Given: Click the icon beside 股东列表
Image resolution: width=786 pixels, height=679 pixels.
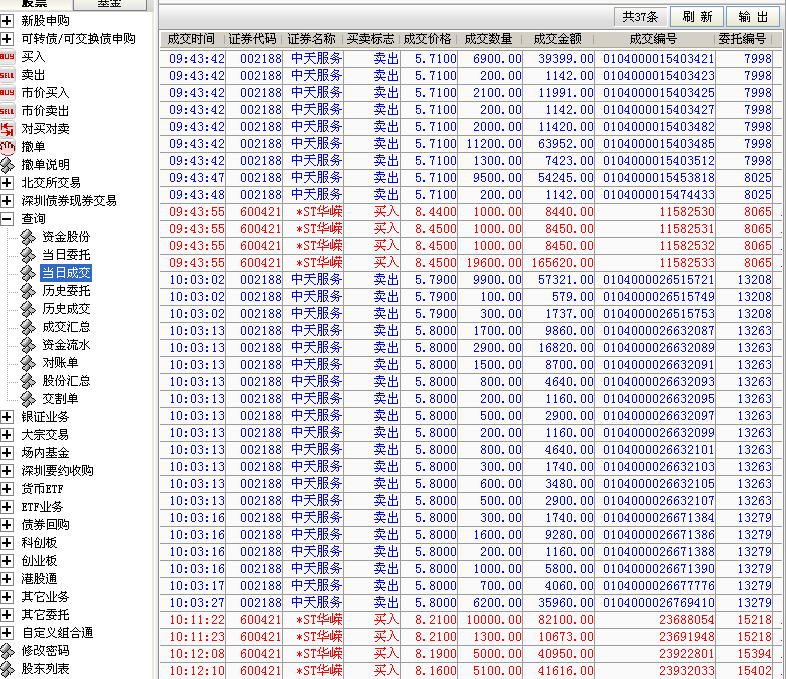Looking at the screenshot, I should click(7, 669).
